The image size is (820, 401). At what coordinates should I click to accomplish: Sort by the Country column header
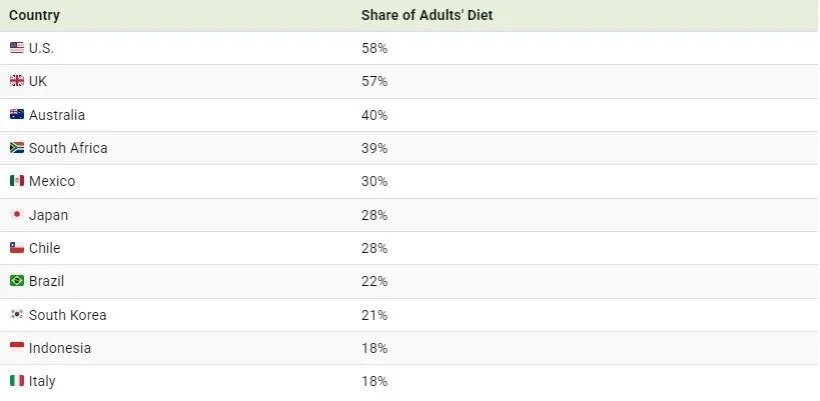tap(34, 15)
